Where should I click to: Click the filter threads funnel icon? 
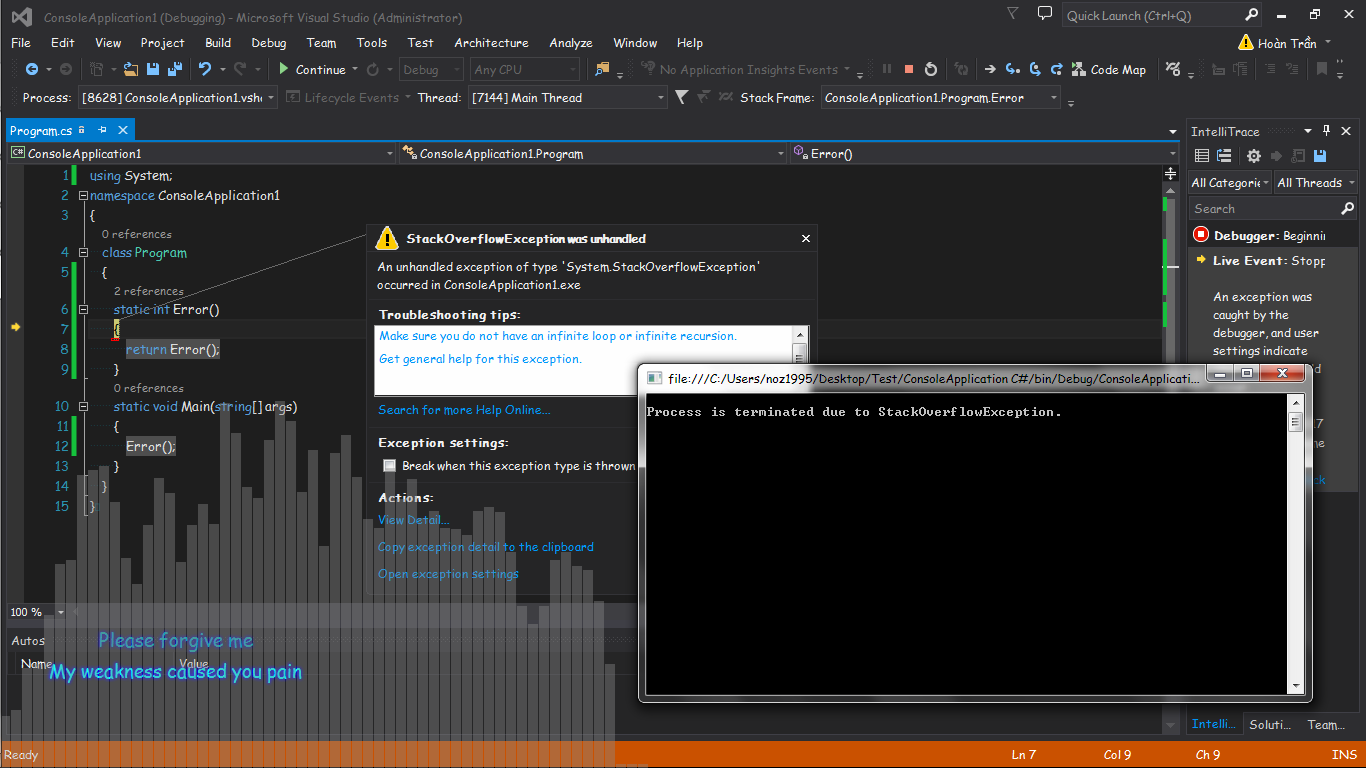pyautogui.click(x=682, y=97)
